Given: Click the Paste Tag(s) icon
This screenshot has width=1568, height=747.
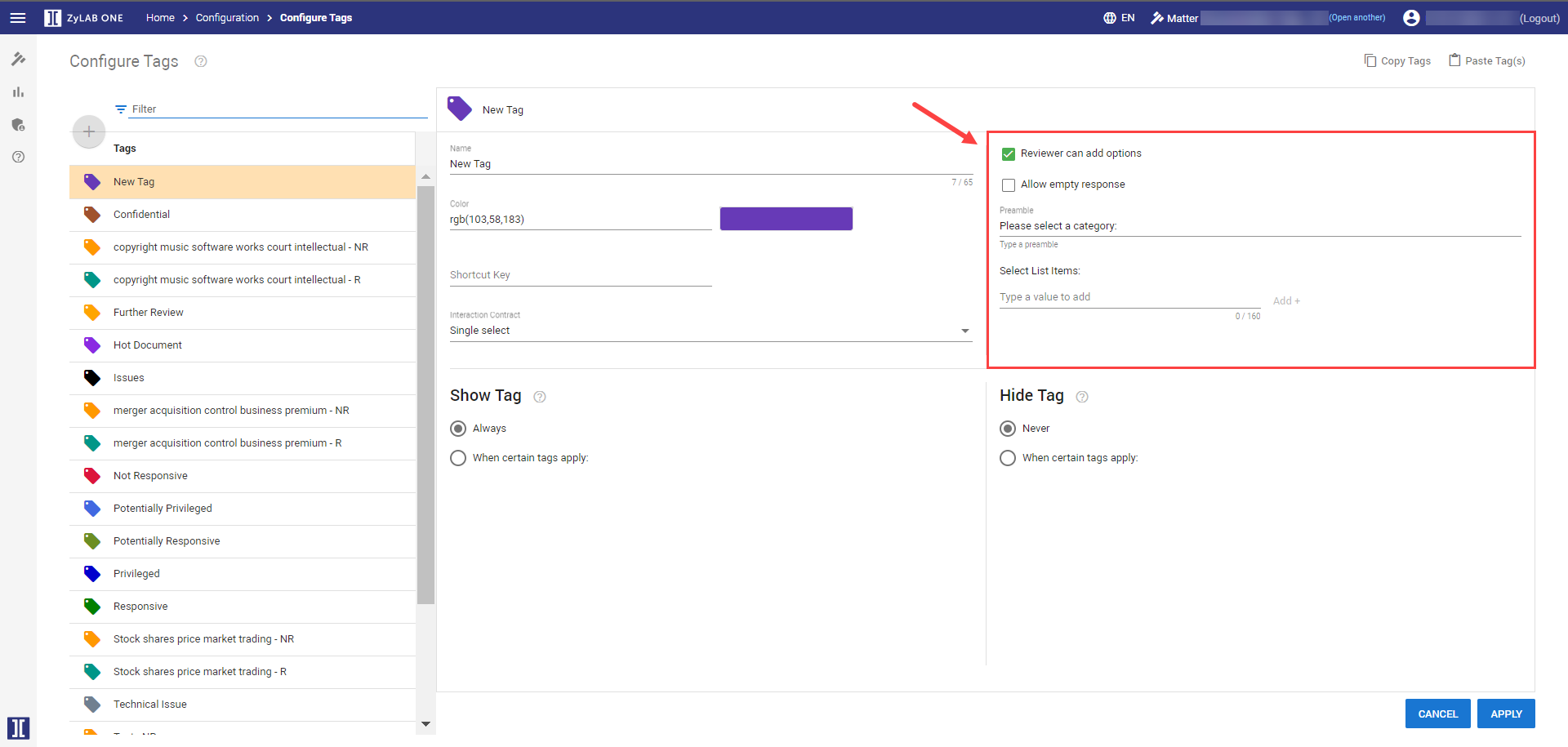Looking at the screenshot, I should pyautogui.click(x=1454, y=60).
